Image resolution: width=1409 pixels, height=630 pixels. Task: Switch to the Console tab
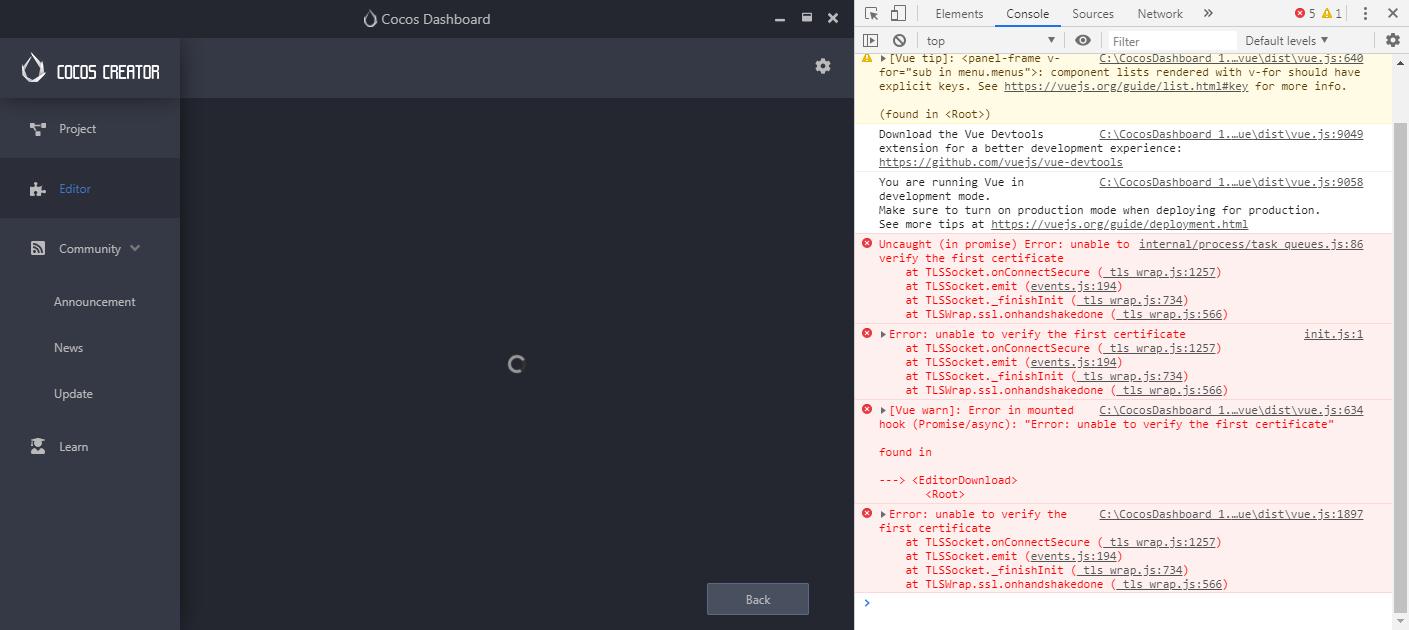coord(1028,14)
